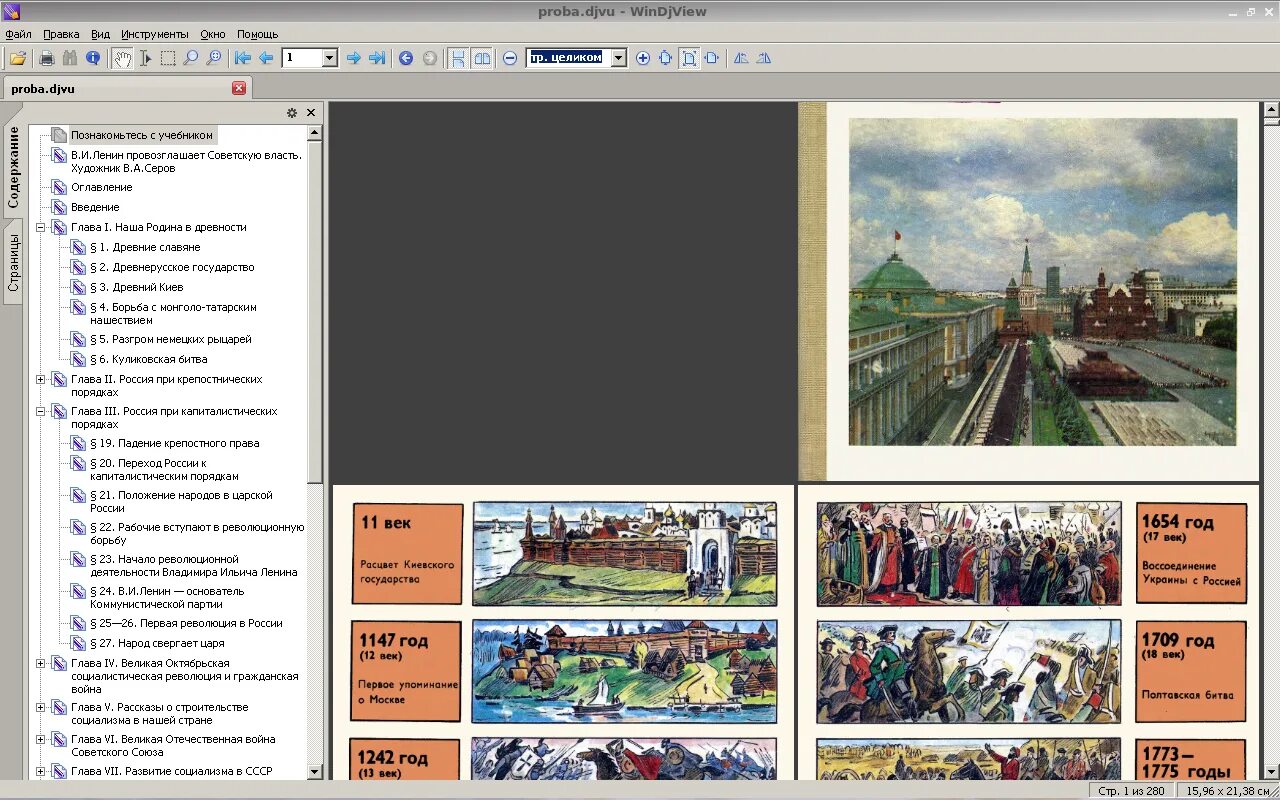
Task: Go to § 6. Куликовская битва
Action: pos(149,359)
